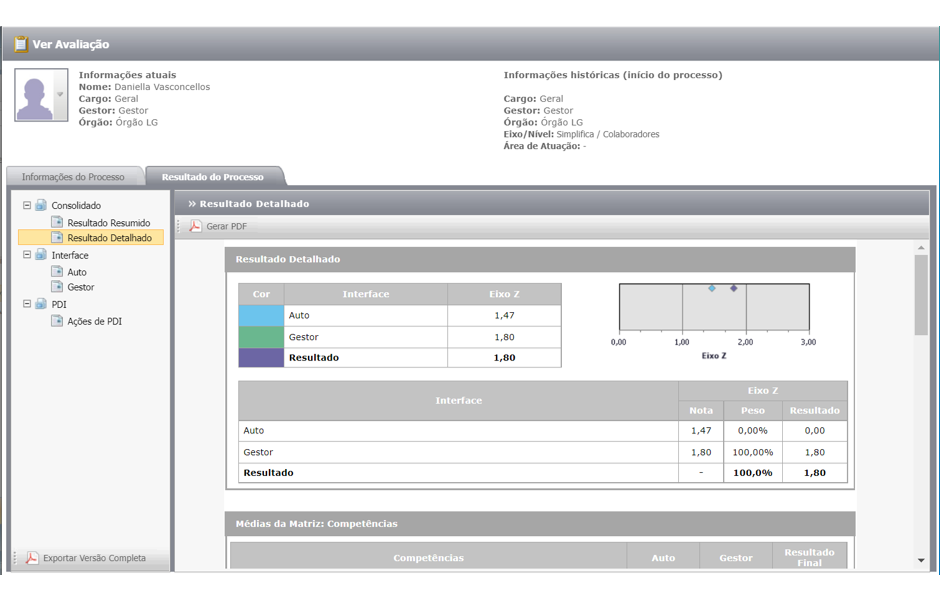Open Resultado Detalhado in the tree
This screenshot has width=940, height=600.
109,238
